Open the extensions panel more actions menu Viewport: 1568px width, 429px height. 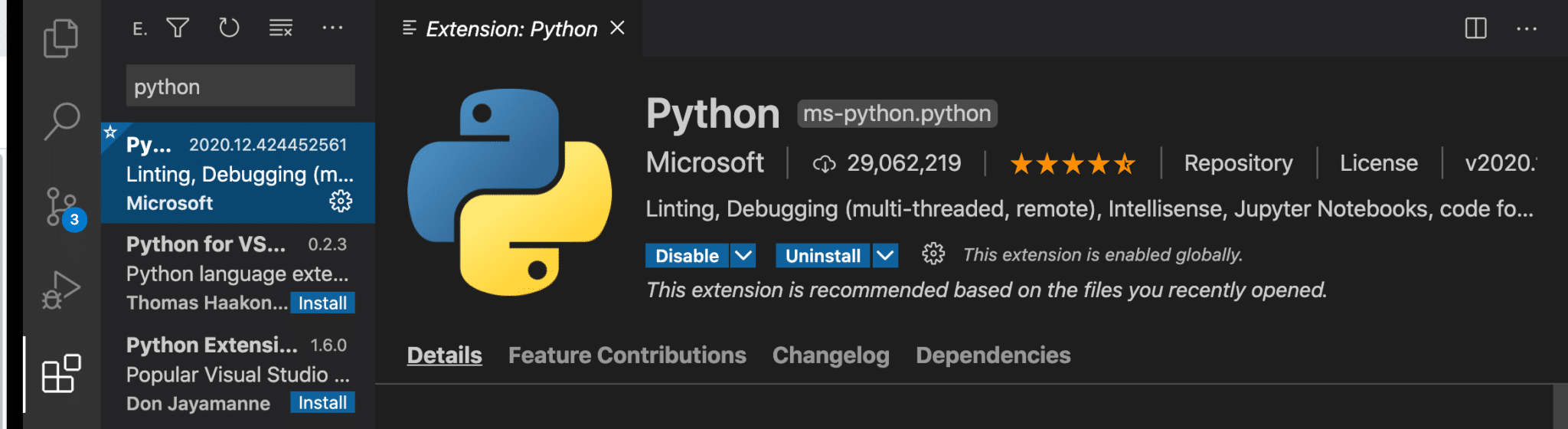point(332,28)
